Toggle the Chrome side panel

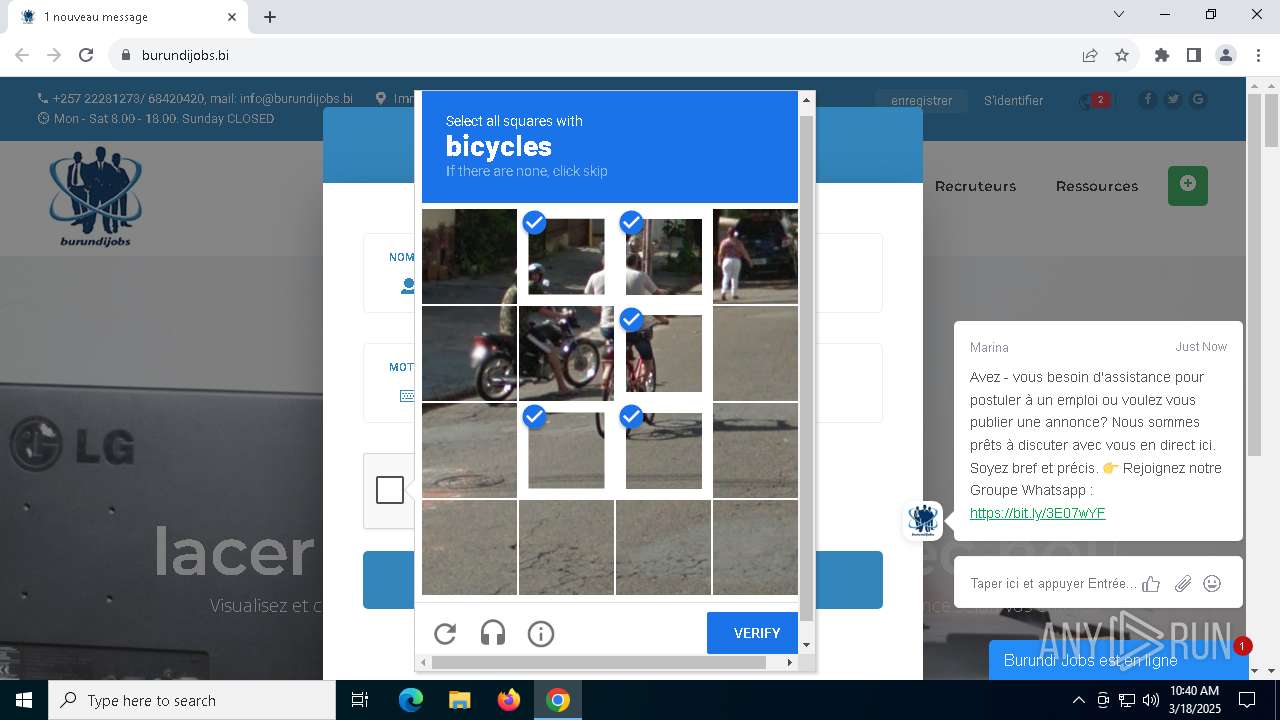[1194, 55]
